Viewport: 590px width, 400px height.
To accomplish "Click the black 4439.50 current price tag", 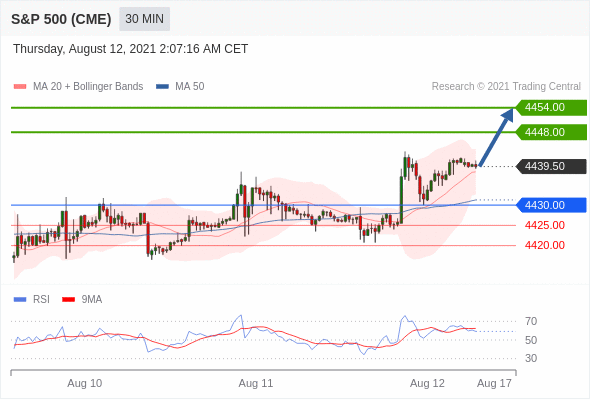I will click(551, 166).
